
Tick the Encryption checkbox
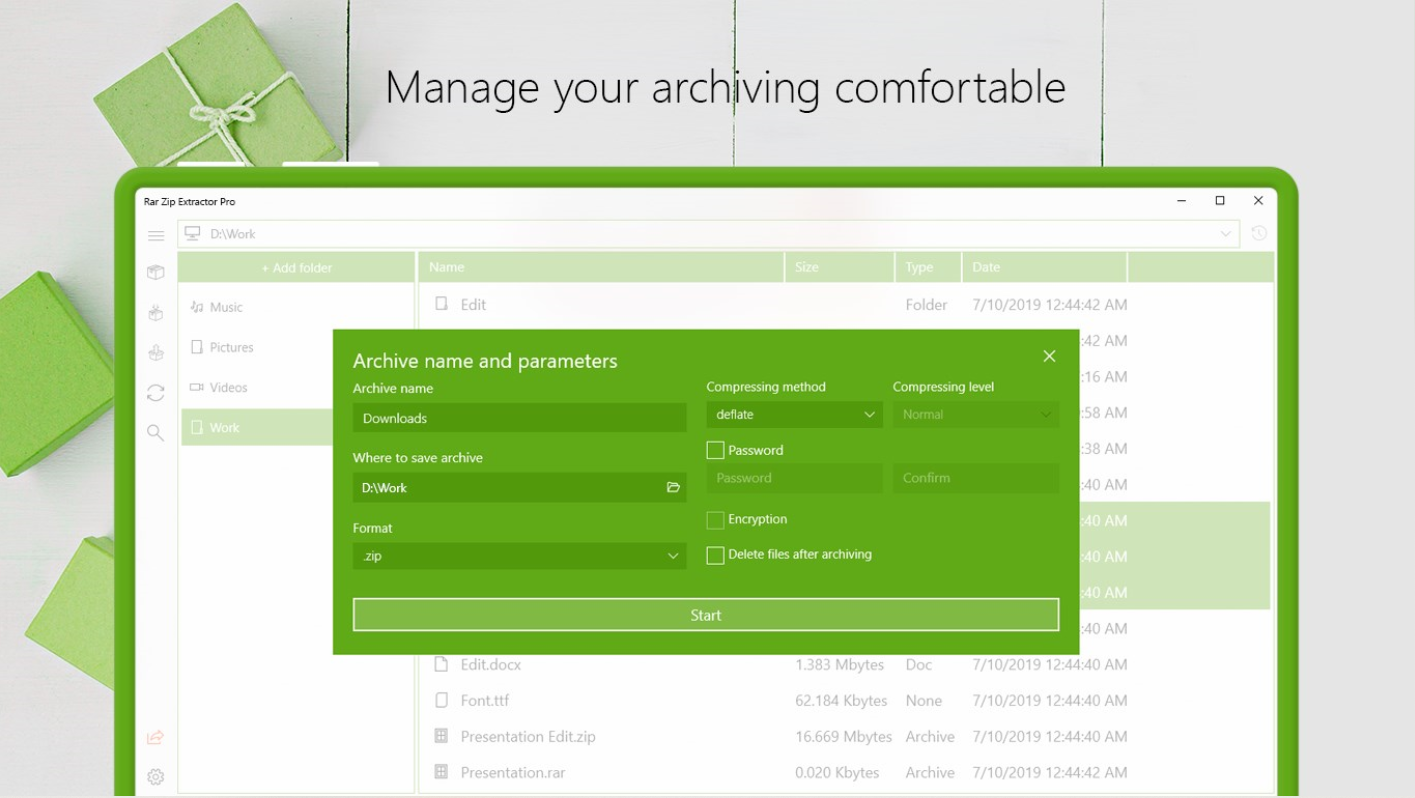(x=715, y=520)
